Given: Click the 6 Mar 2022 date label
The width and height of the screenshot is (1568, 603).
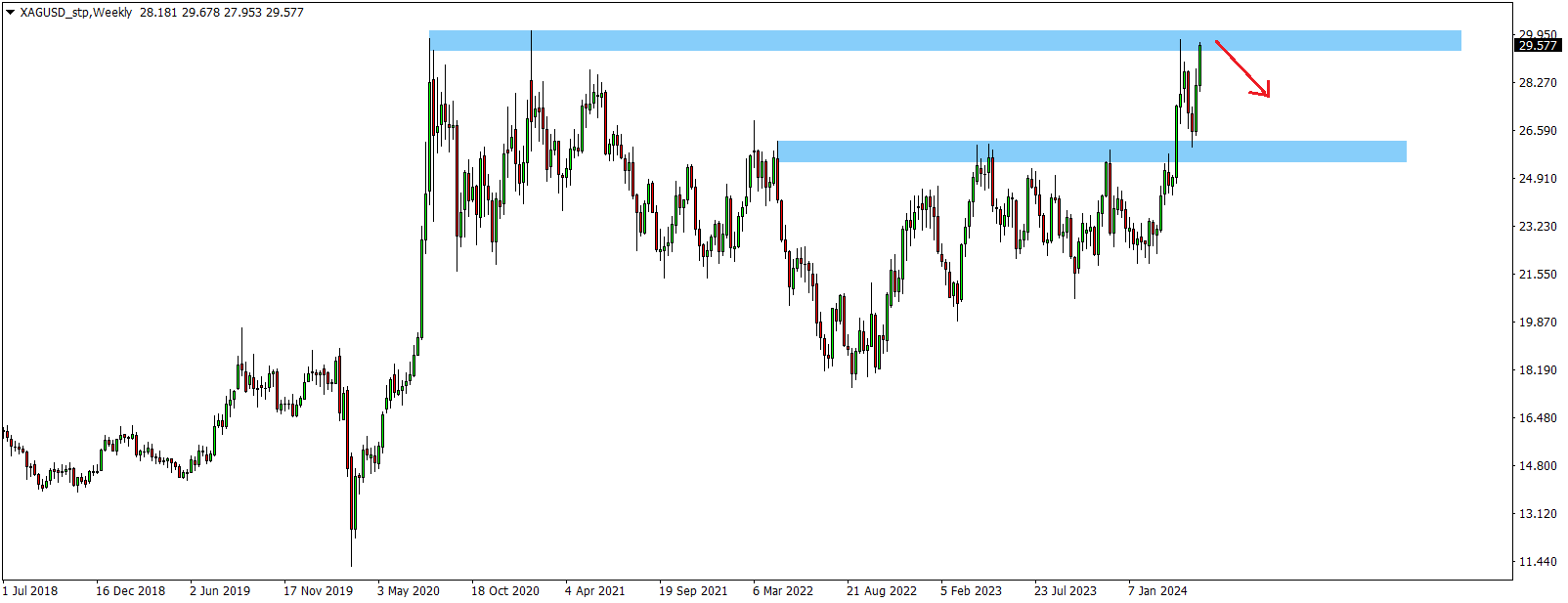Looking at the screenshot, I should click(x=783, y=591).
